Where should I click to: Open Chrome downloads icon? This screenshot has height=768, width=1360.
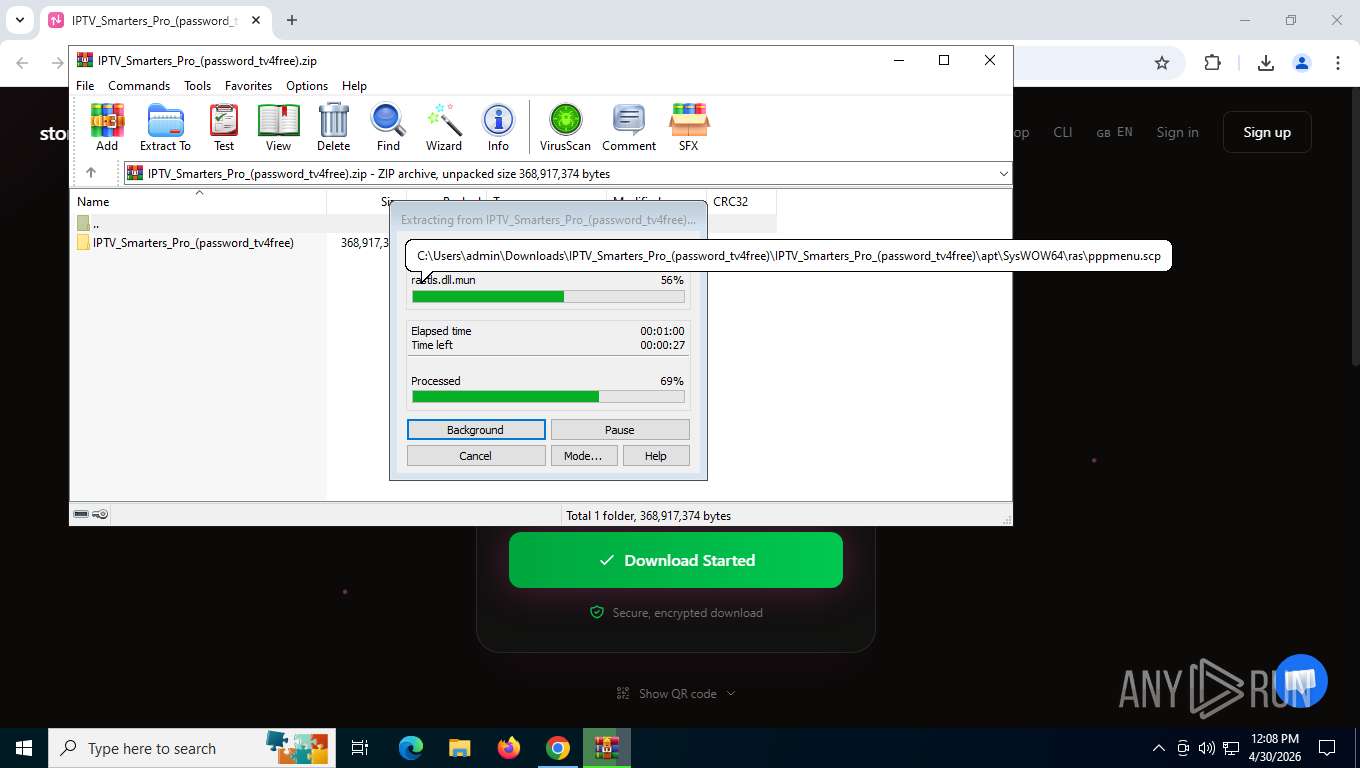(x=1265, y=63)
